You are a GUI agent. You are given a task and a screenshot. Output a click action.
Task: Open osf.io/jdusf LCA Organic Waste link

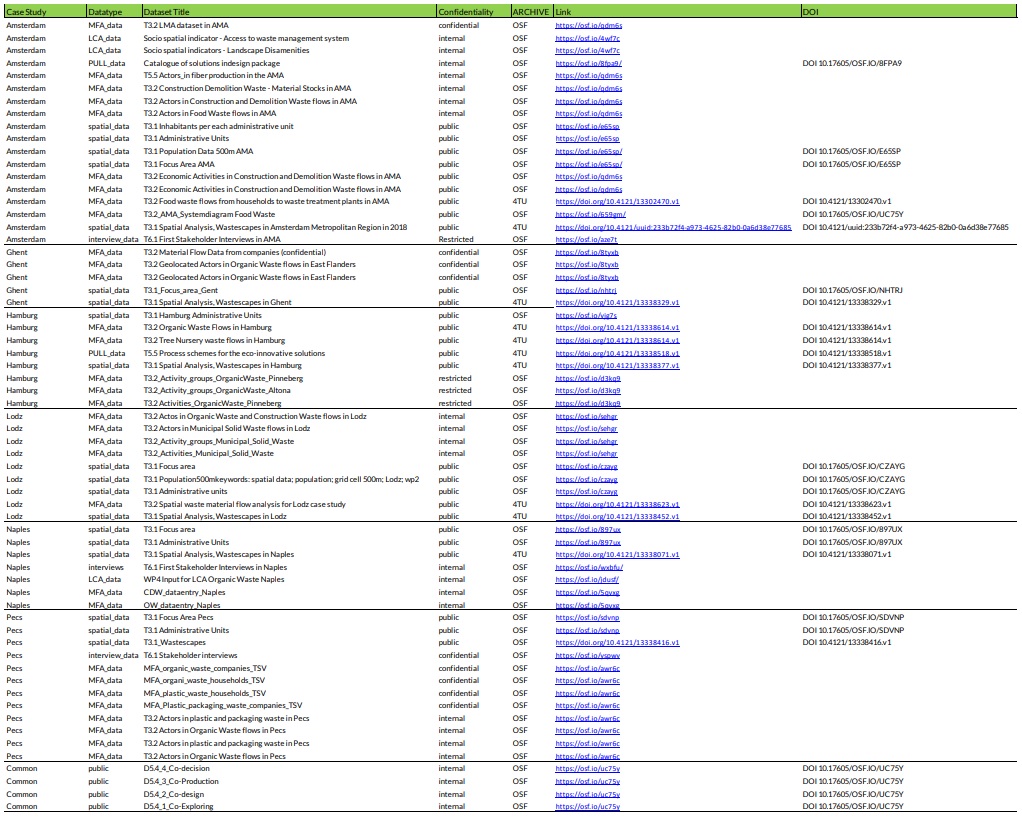click(587, 580)
